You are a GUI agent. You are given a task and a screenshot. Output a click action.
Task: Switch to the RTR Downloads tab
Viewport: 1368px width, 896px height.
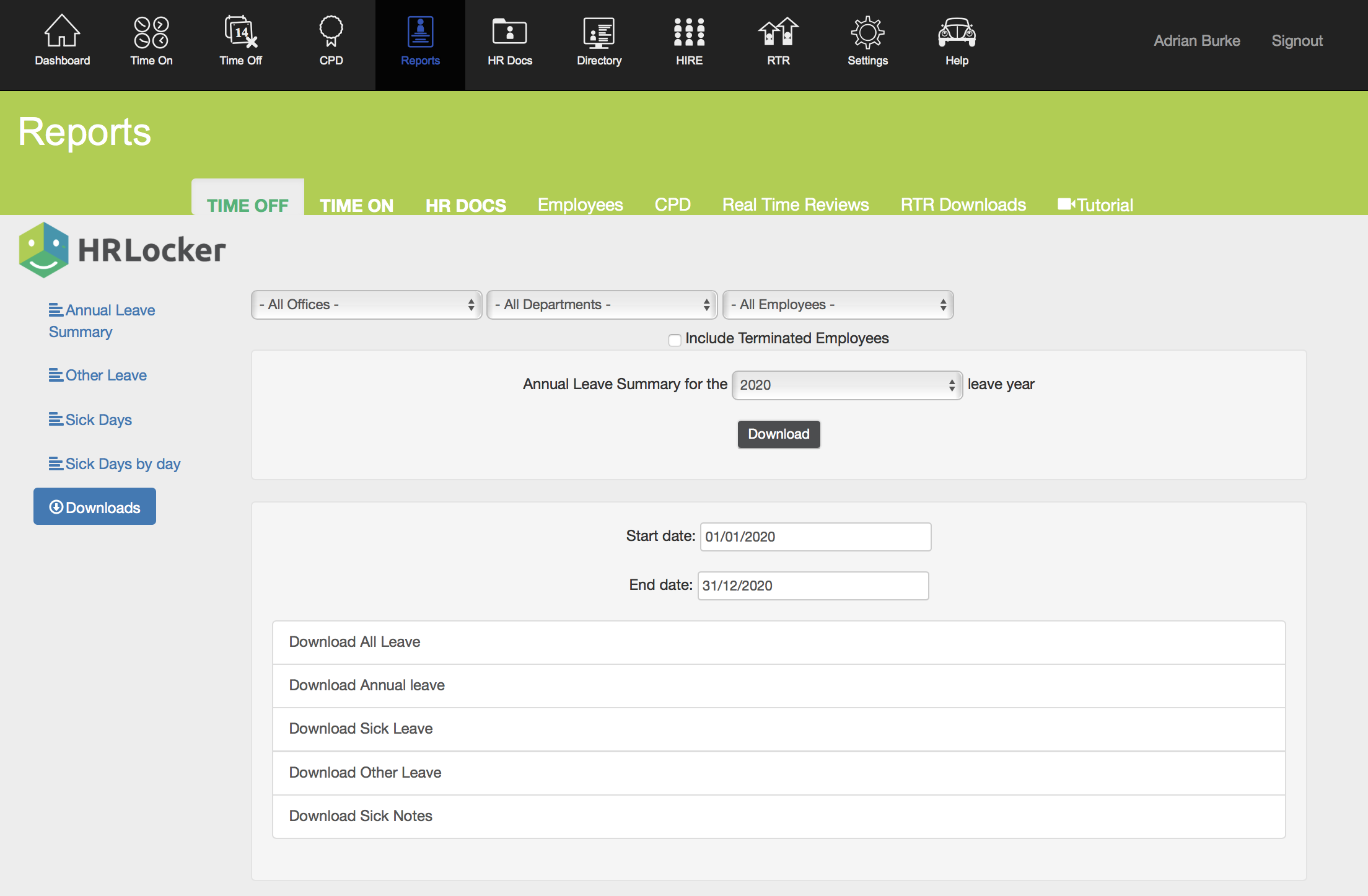tap(963, 204)
